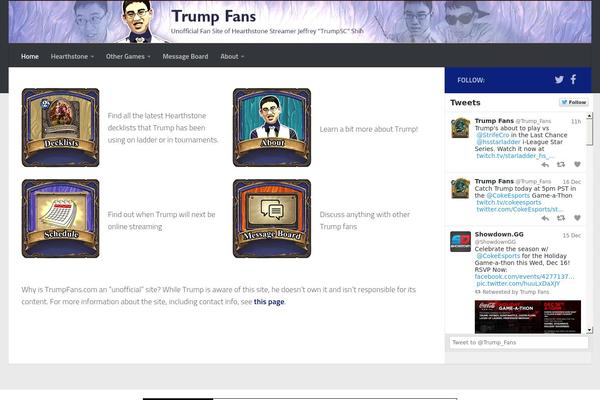
Task: Expand the About navigation menu
Action: tap(232, 56)
